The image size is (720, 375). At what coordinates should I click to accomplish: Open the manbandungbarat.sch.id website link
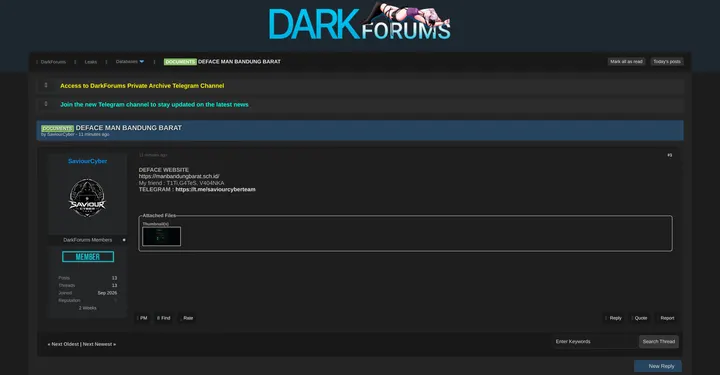click(x=179, y=176)
